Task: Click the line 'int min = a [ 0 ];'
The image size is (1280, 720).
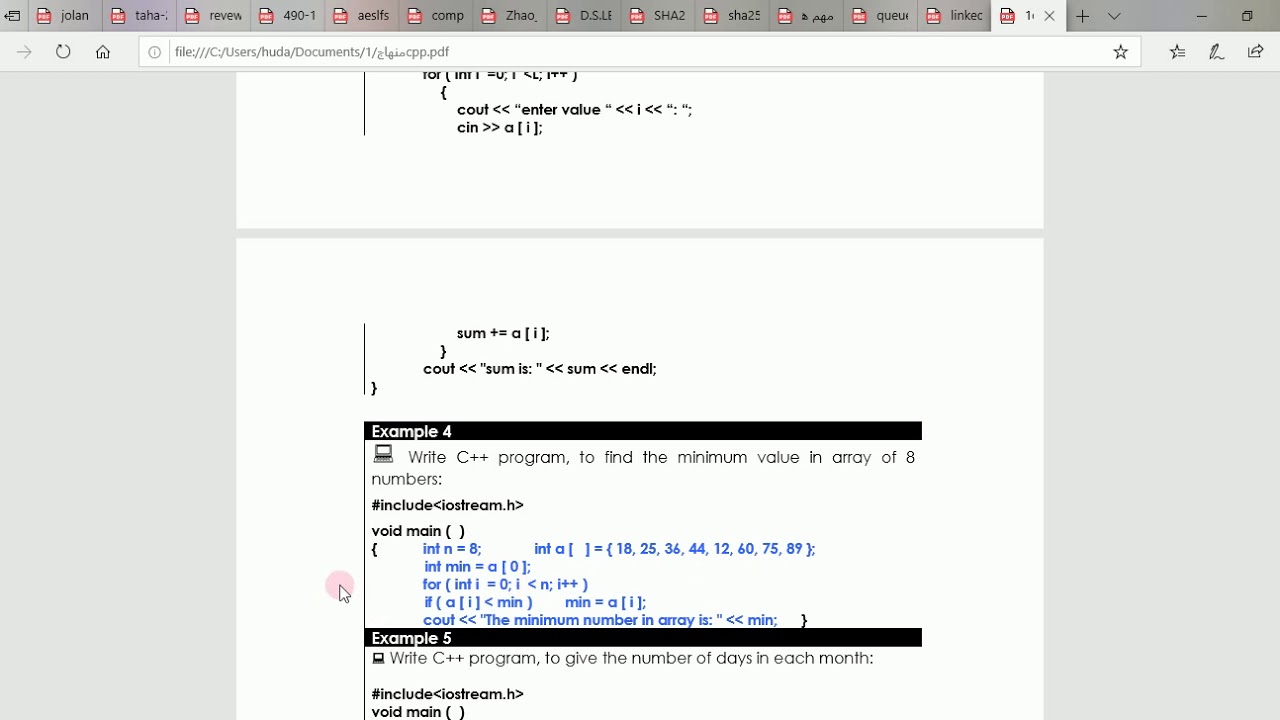Action: 477,566
